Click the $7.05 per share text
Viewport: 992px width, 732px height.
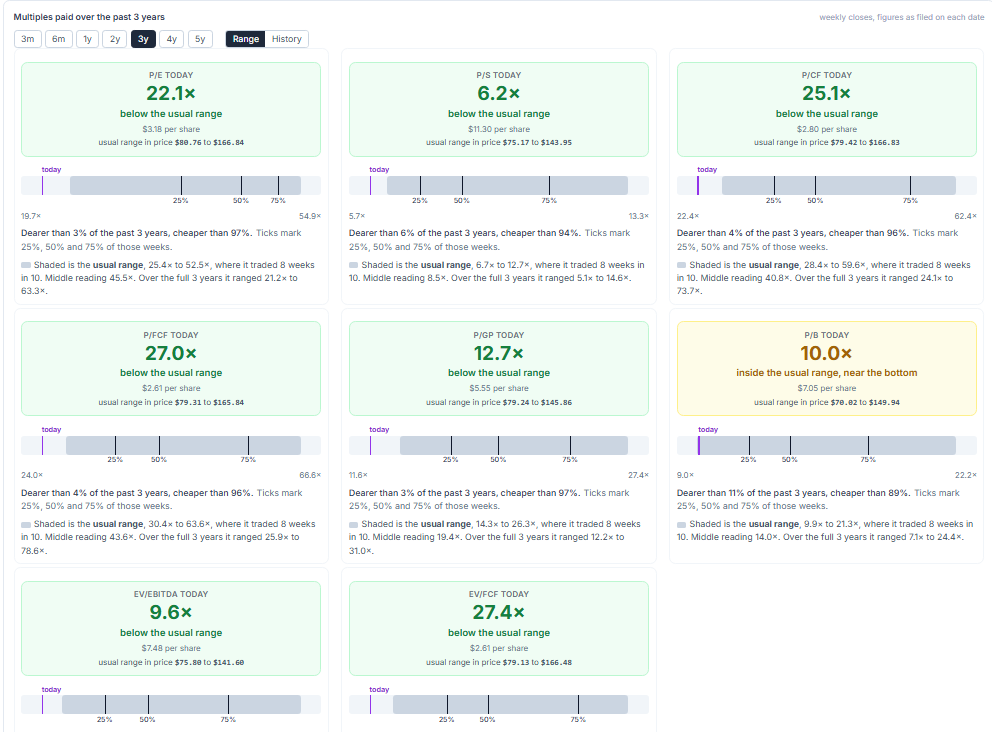click(826, 388)
